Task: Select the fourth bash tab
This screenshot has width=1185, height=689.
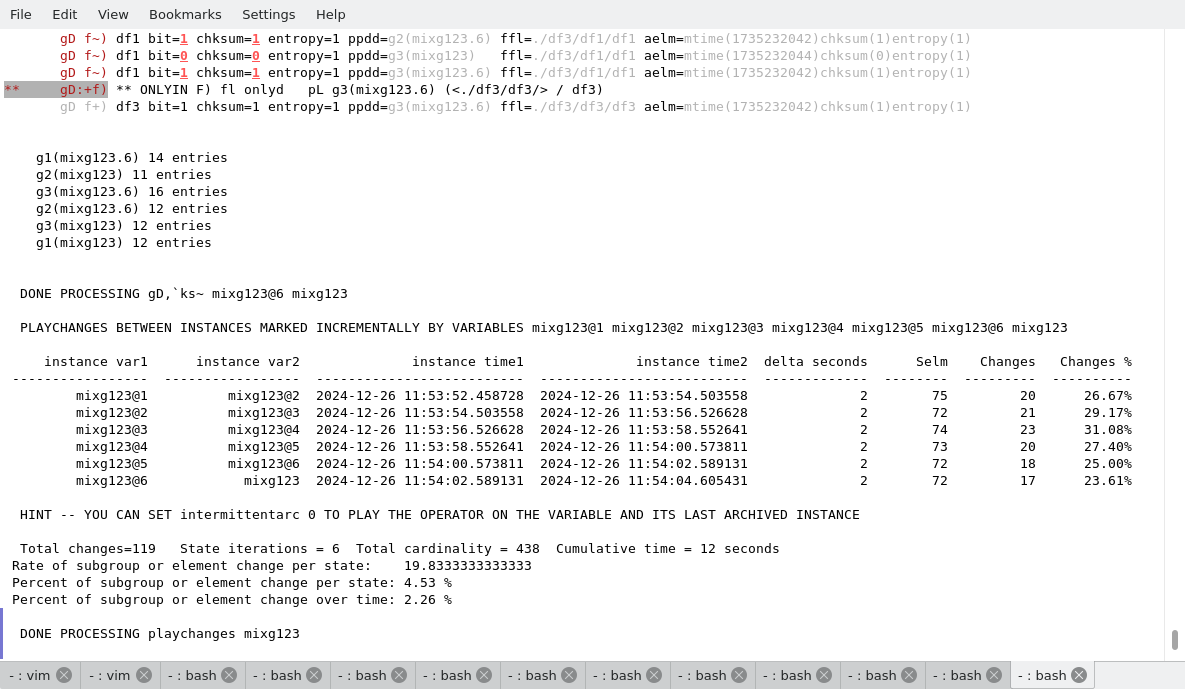Action: [447, 675]
